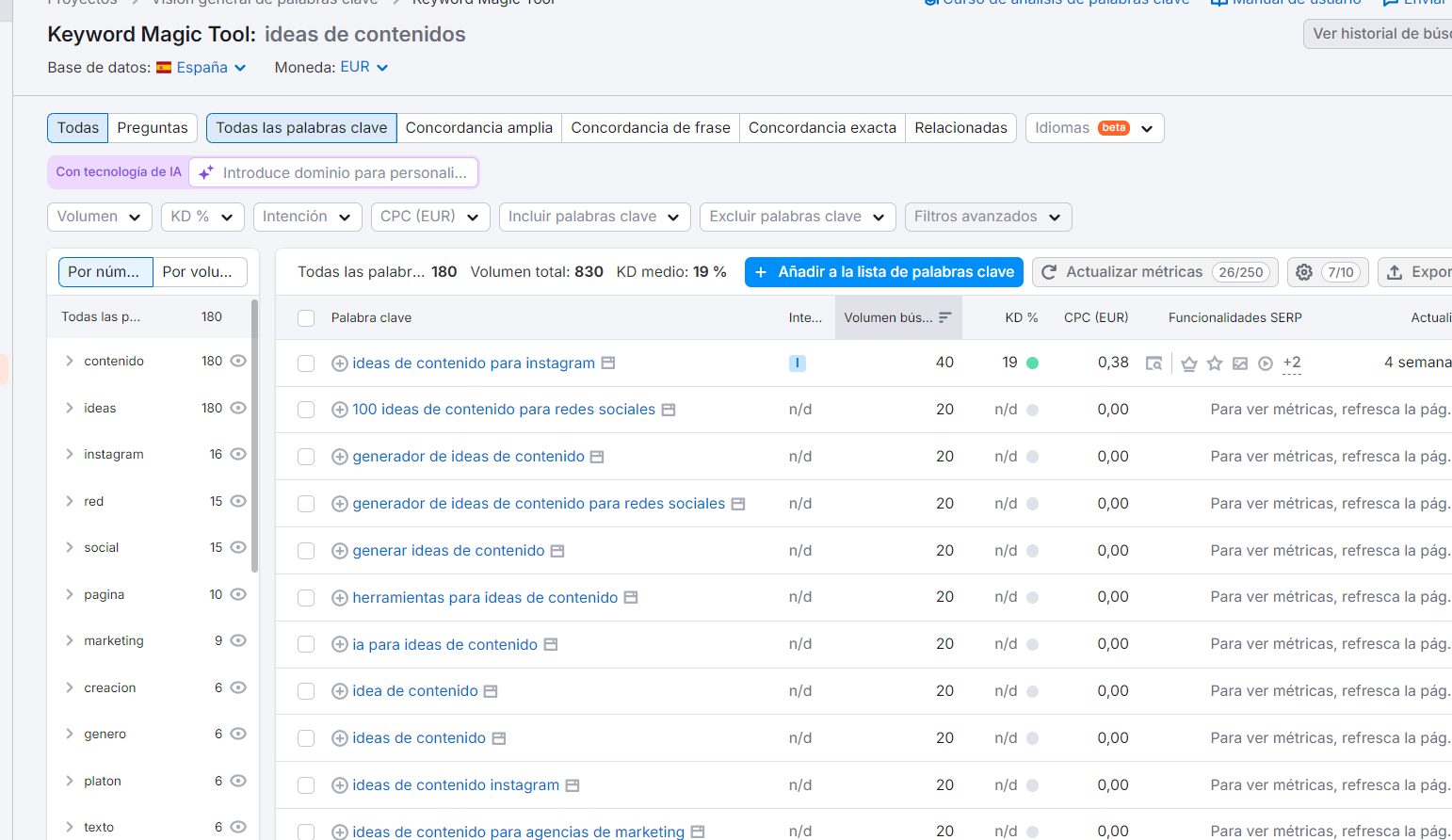This screenshot has width=1452, height=840.
Task: Click plus icon for '100 ideas de contenido para redes sociales'
Action: point(340,410)
